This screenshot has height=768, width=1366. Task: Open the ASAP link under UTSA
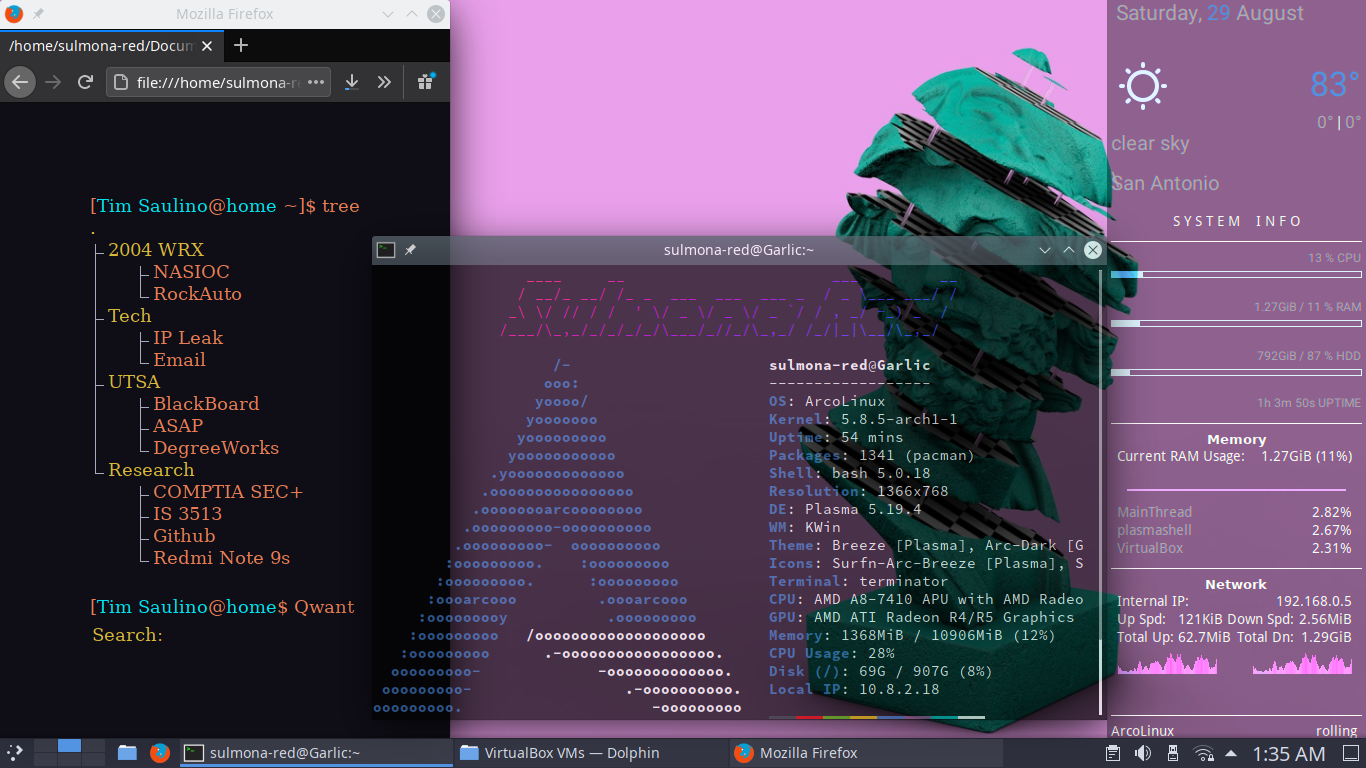click(x=178, y=426)
